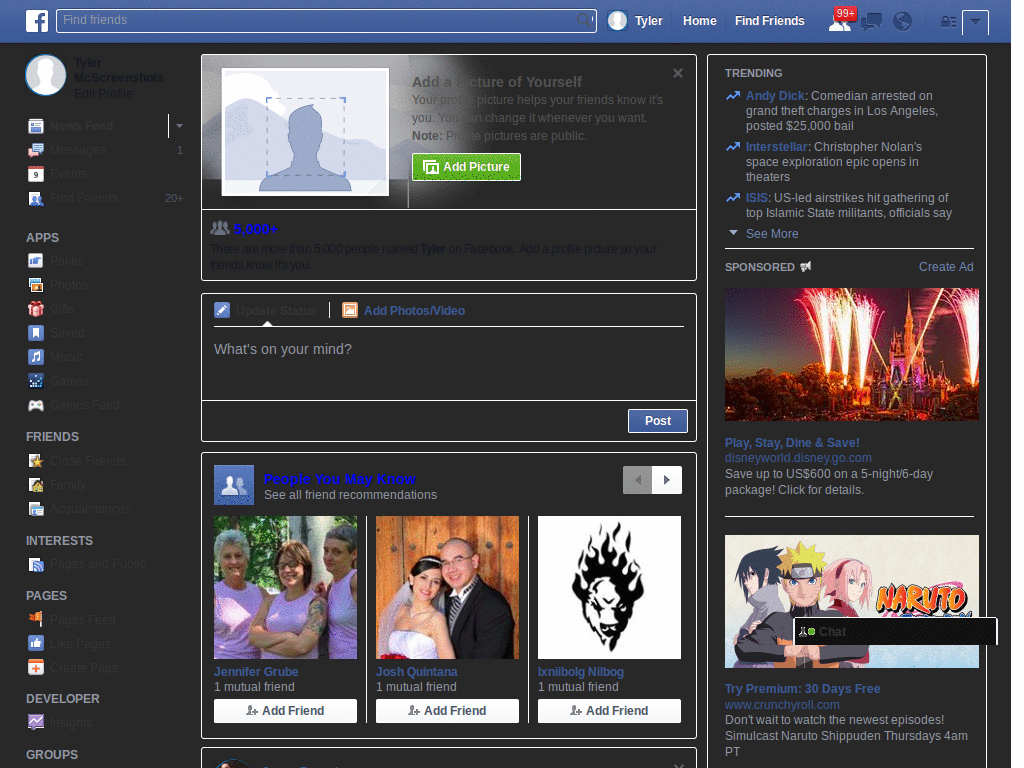Open Jennifer Grube's profile photo
The height and width of the screenshot is (768, 1024).
coord(285,588)
